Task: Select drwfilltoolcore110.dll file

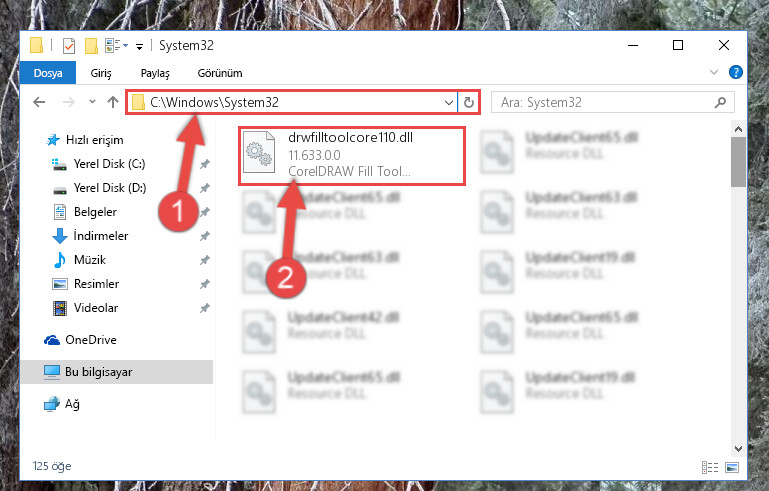Action: point(352,156)
